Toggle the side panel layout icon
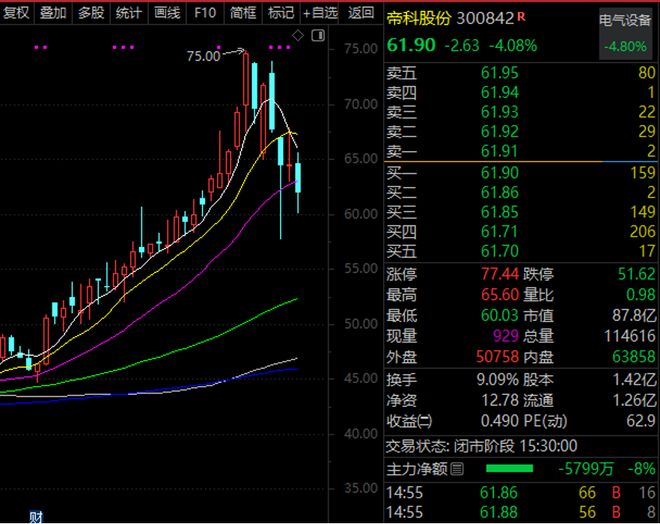This screenshot has height=524, width=660. coord(318,35)
